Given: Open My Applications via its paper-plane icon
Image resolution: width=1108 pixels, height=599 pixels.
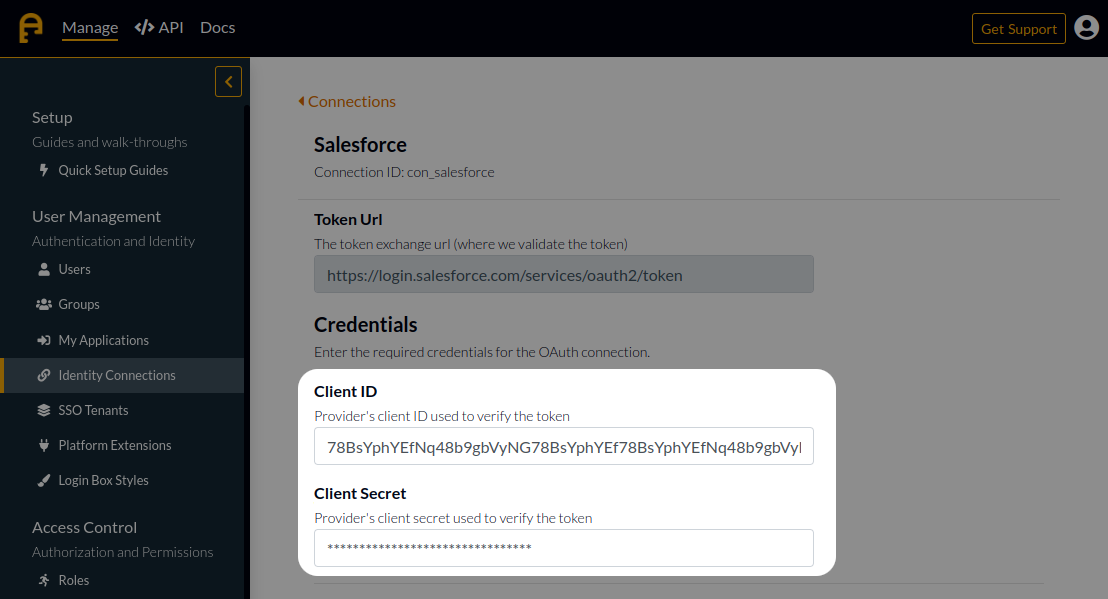Looking at the screenshot, I should pyautogui.click(x=44, y=340).
